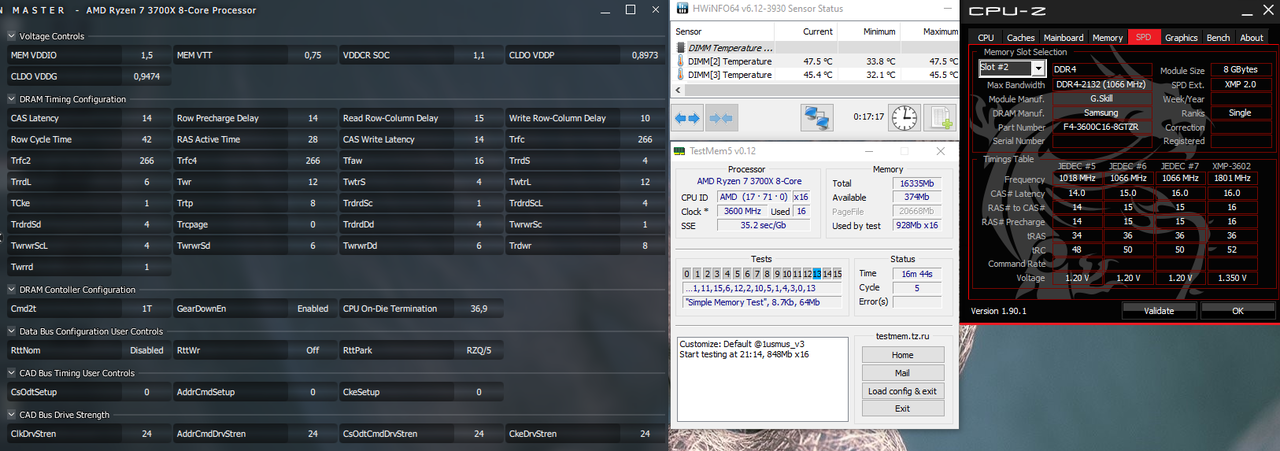Open the Graphics tab in CPU-Z
Viewport: 1280px width, 451px height.
click(x=1181, y=38)
